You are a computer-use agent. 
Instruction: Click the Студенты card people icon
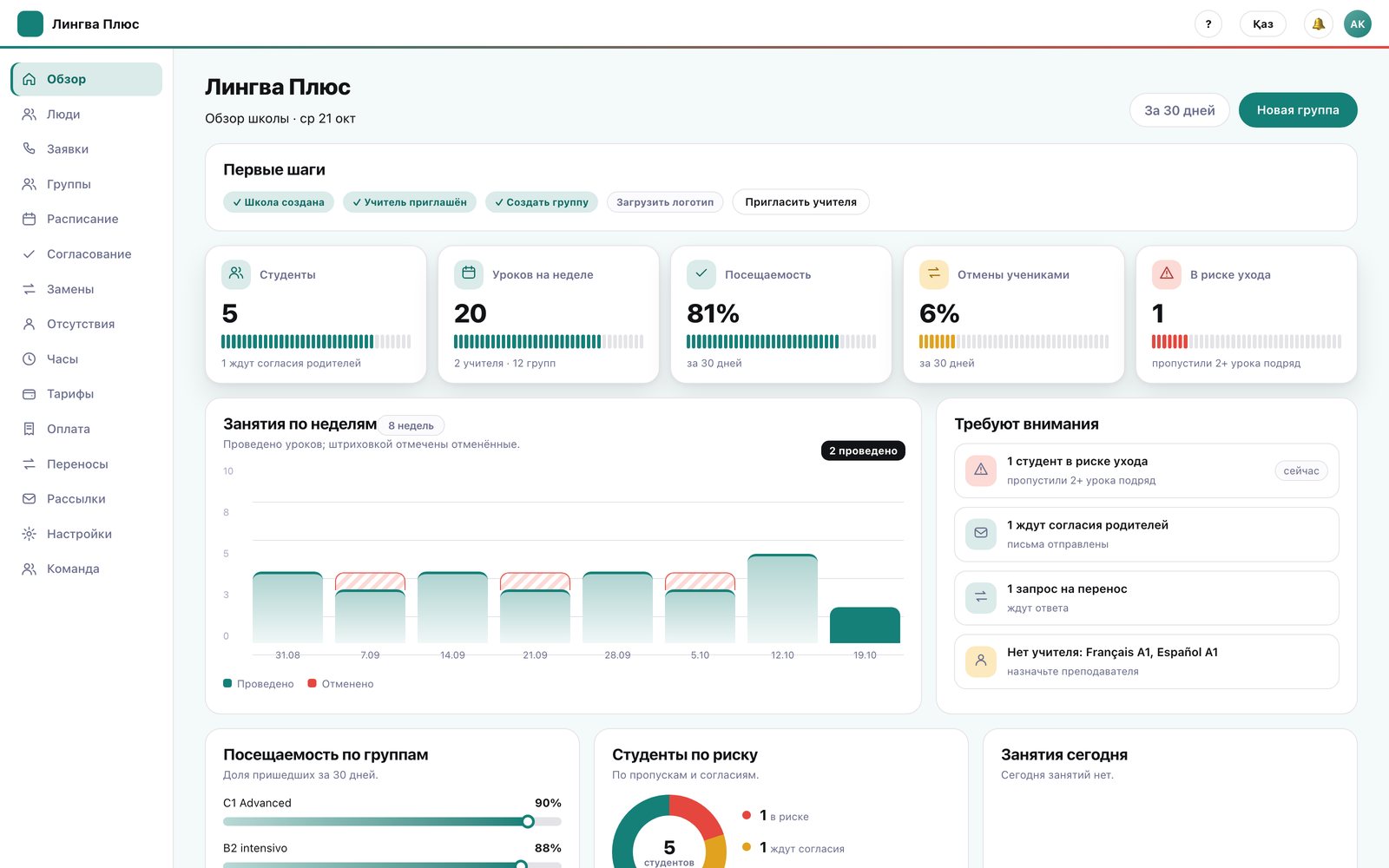236,274
